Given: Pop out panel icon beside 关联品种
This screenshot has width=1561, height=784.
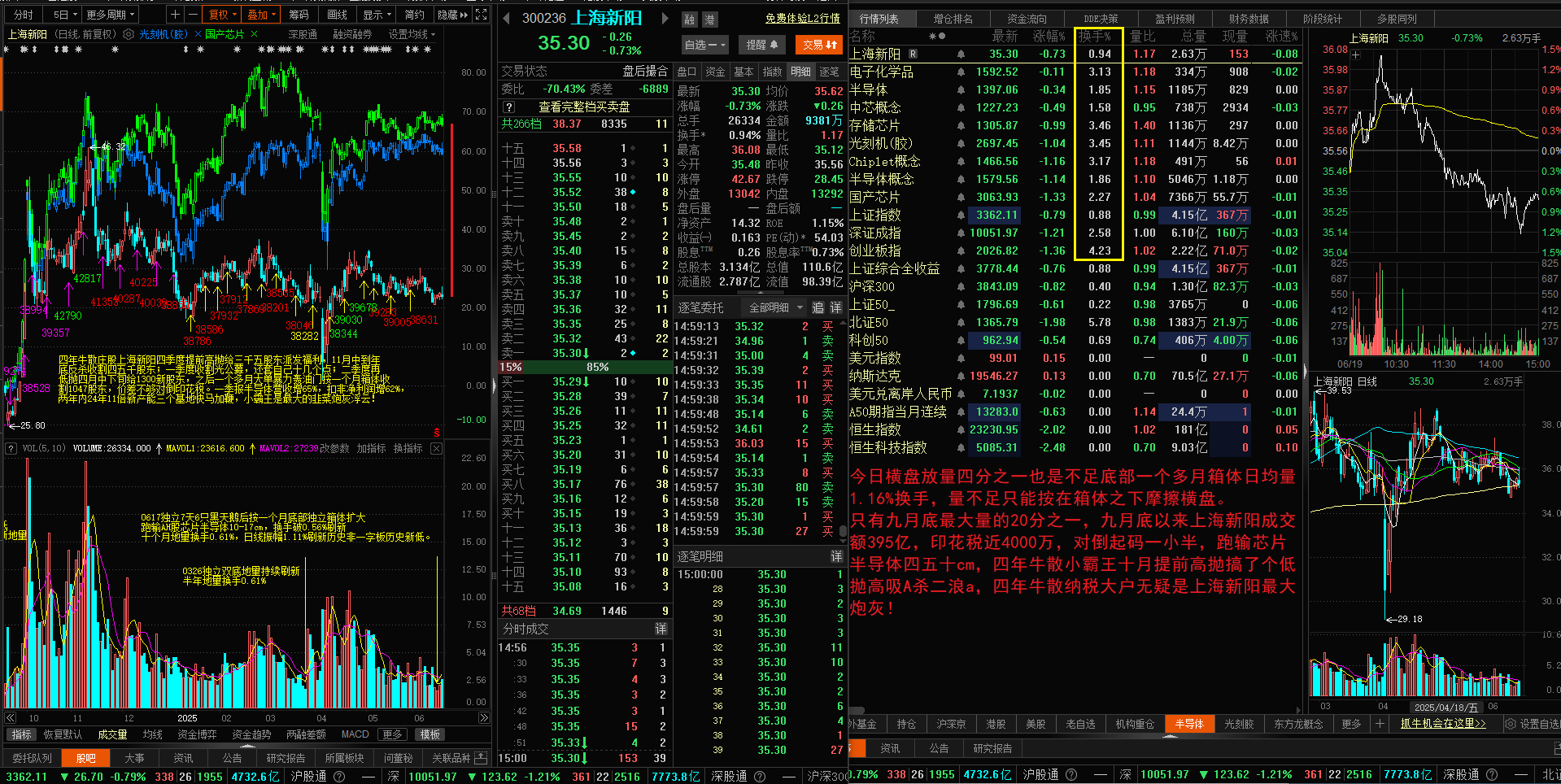Looking at the screenshot, I should click(481, 758).
